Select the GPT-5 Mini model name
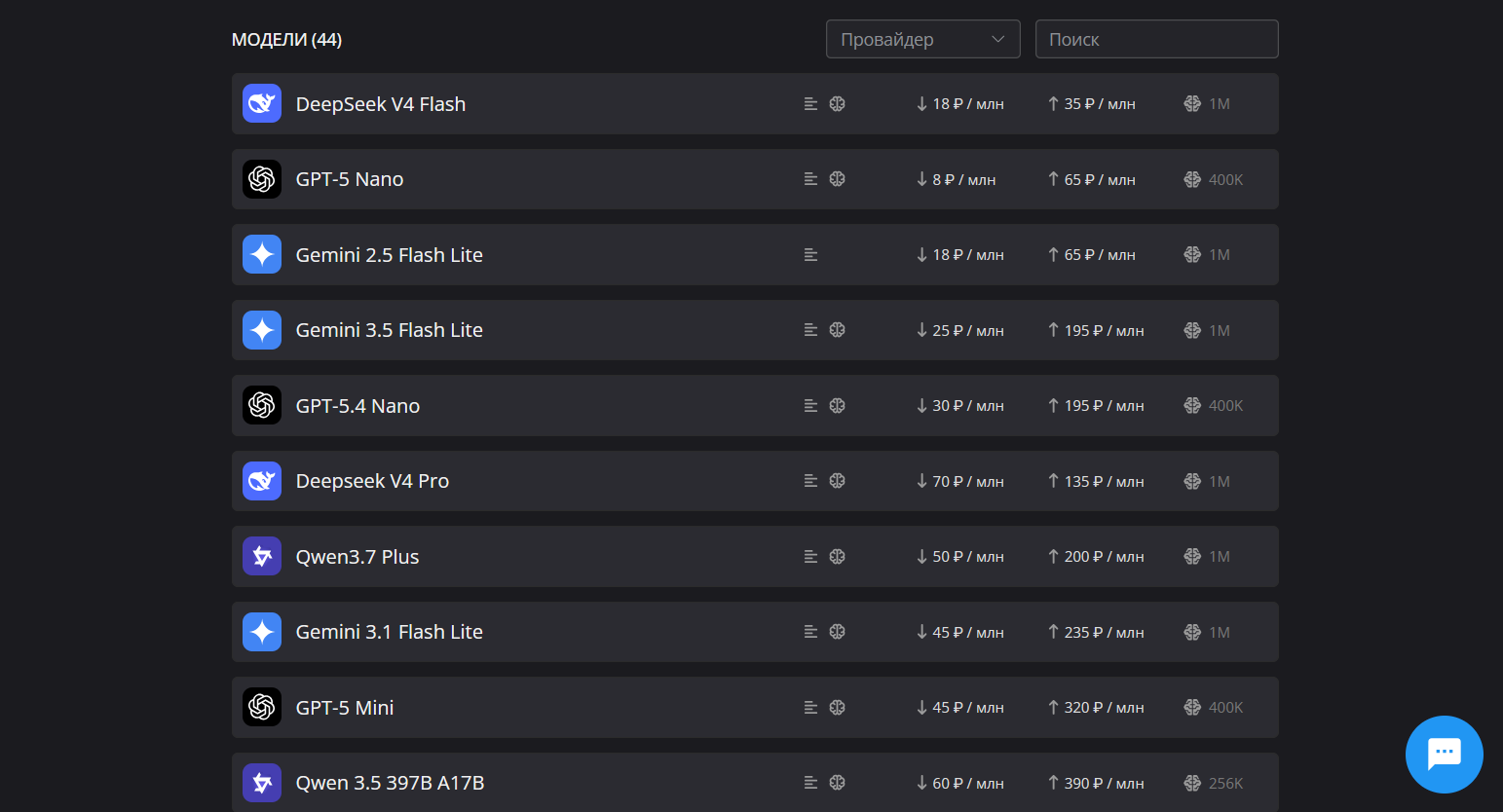Screen dimensions: 1503x812 click(345, 708)
